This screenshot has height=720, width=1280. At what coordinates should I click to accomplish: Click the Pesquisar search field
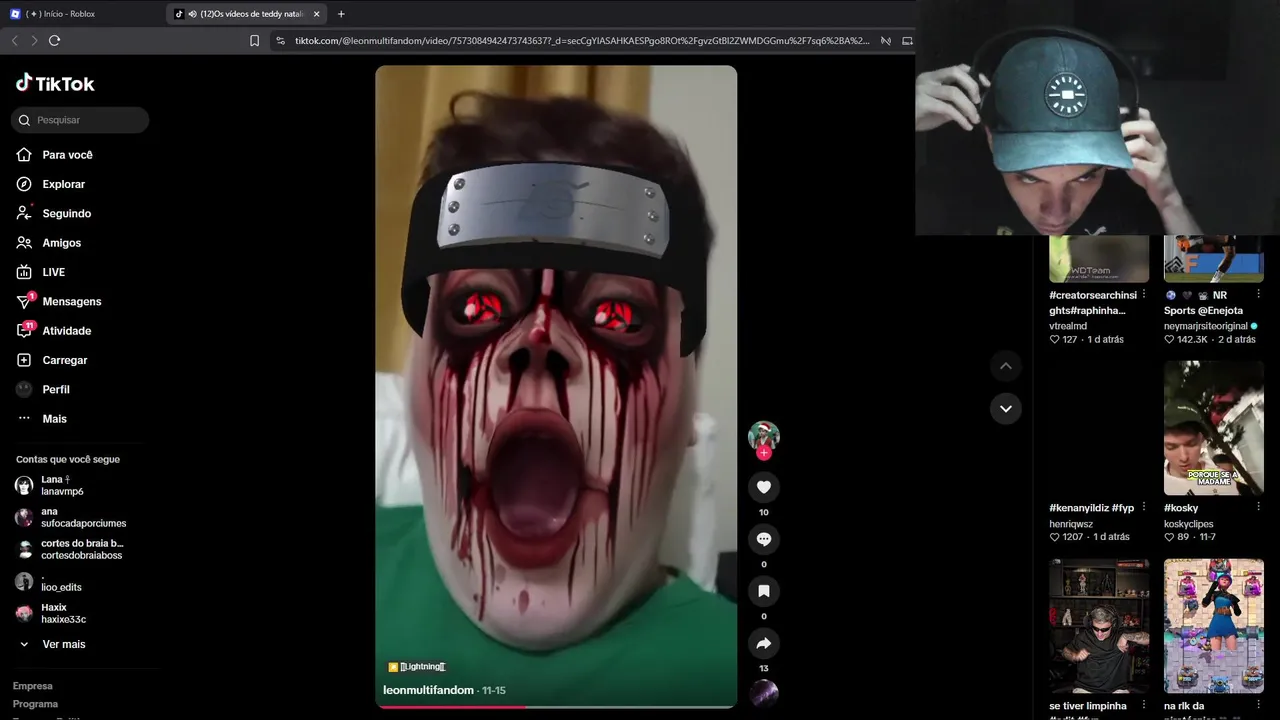click(80, 120)
